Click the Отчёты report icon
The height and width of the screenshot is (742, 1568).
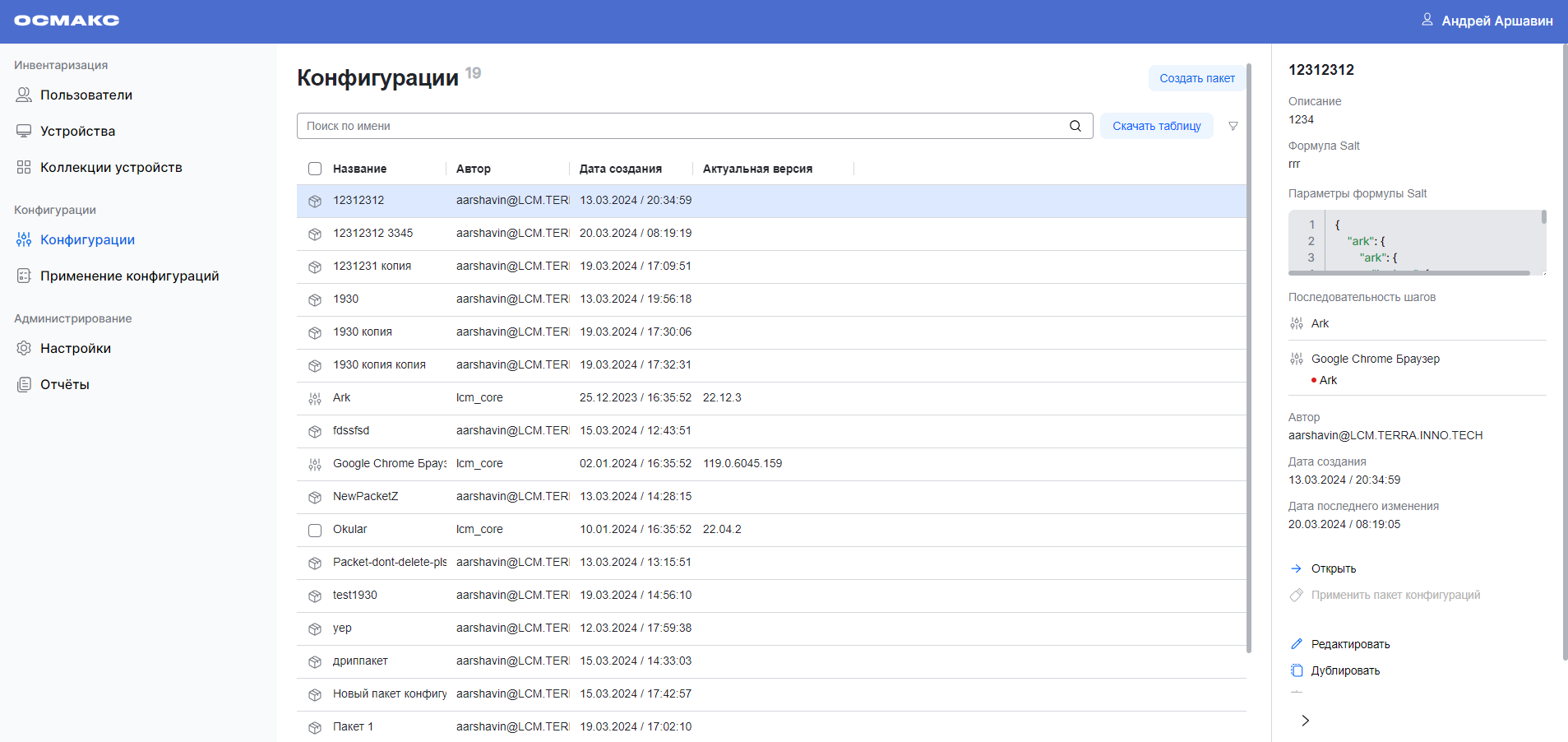23,383
